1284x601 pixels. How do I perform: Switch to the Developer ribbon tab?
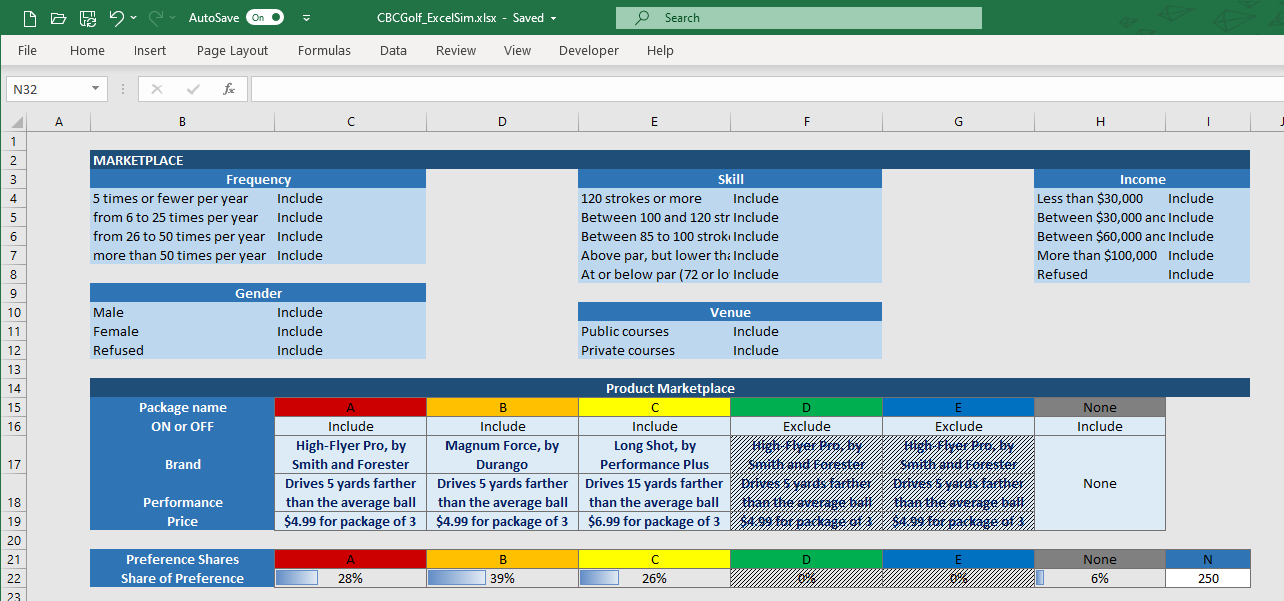[x=588, y=50]
